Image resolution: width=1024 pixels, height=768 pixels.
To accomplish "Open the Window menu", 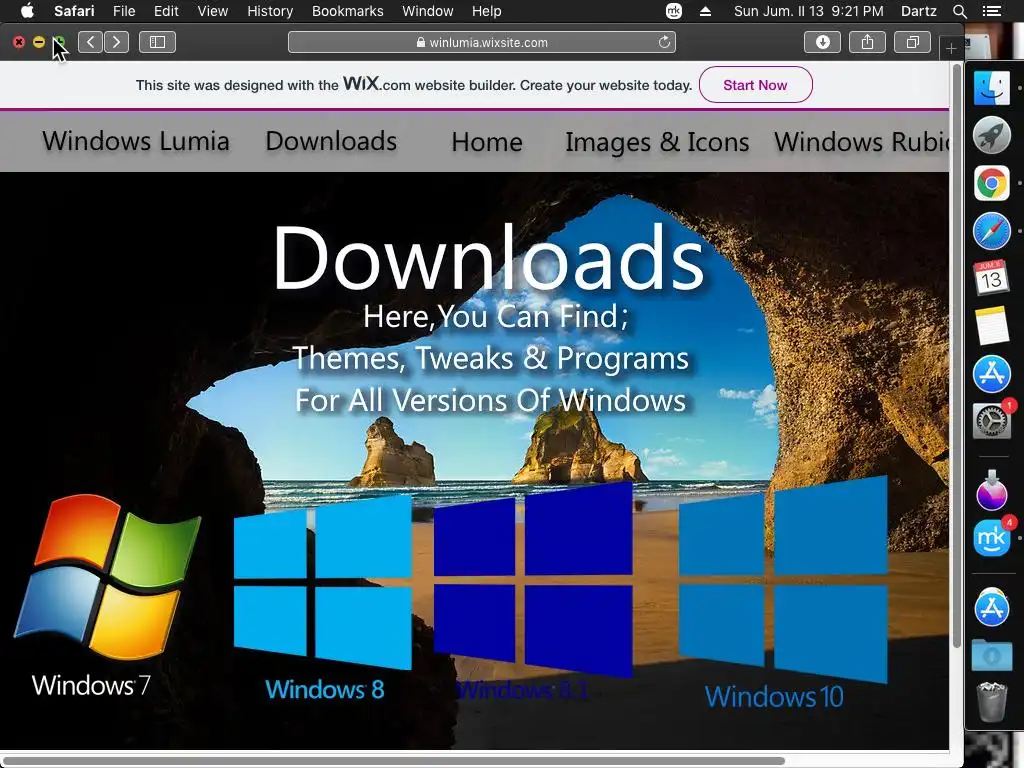I will (428, 11).
